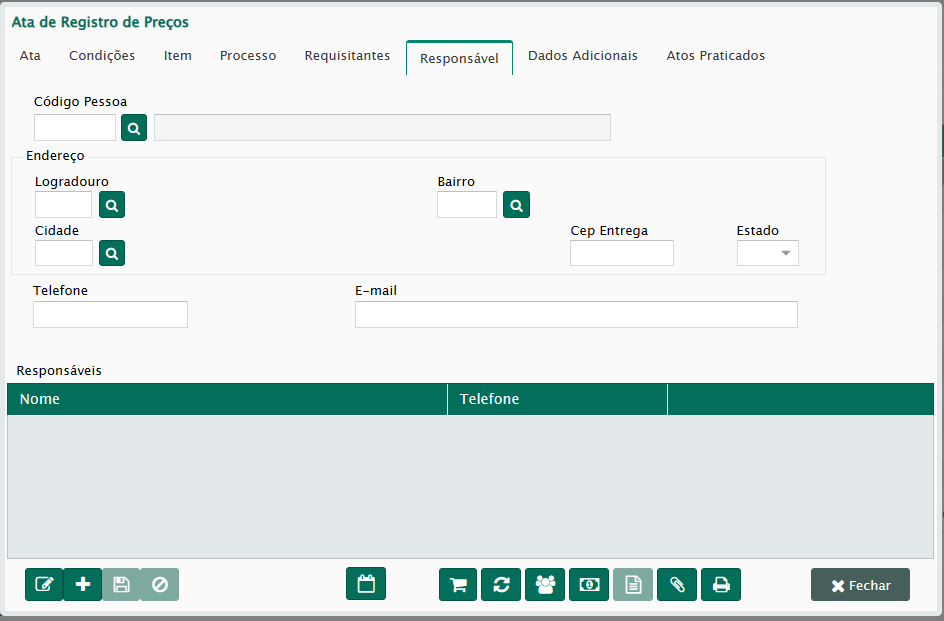Open the calendar icon button
Image resolution: width=944 pixels, height=621 pixels.
click(x=366, y=584)
